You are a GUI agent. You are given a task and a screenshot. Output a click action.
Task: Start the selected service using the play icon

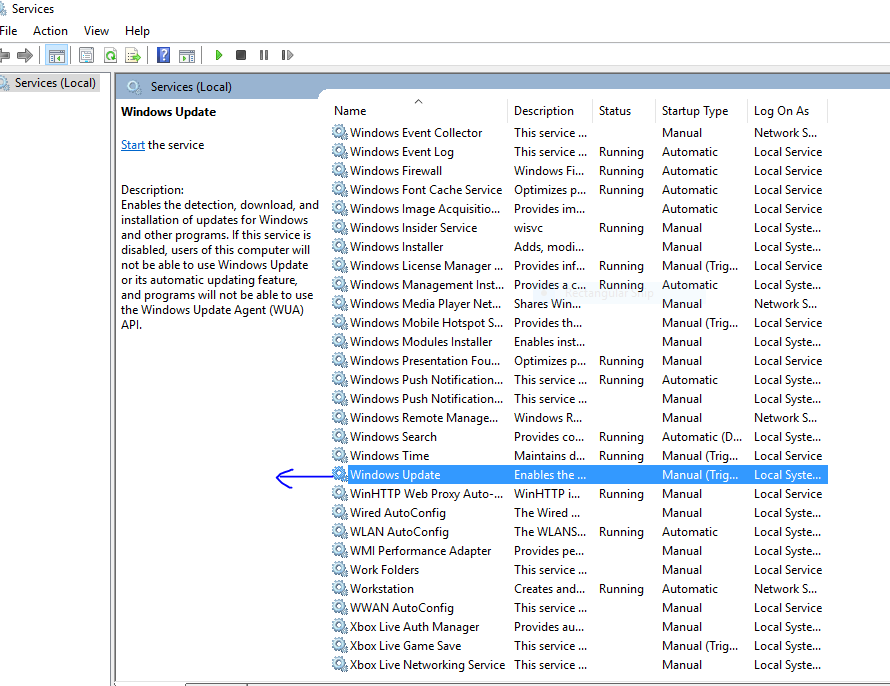point(218,55)
